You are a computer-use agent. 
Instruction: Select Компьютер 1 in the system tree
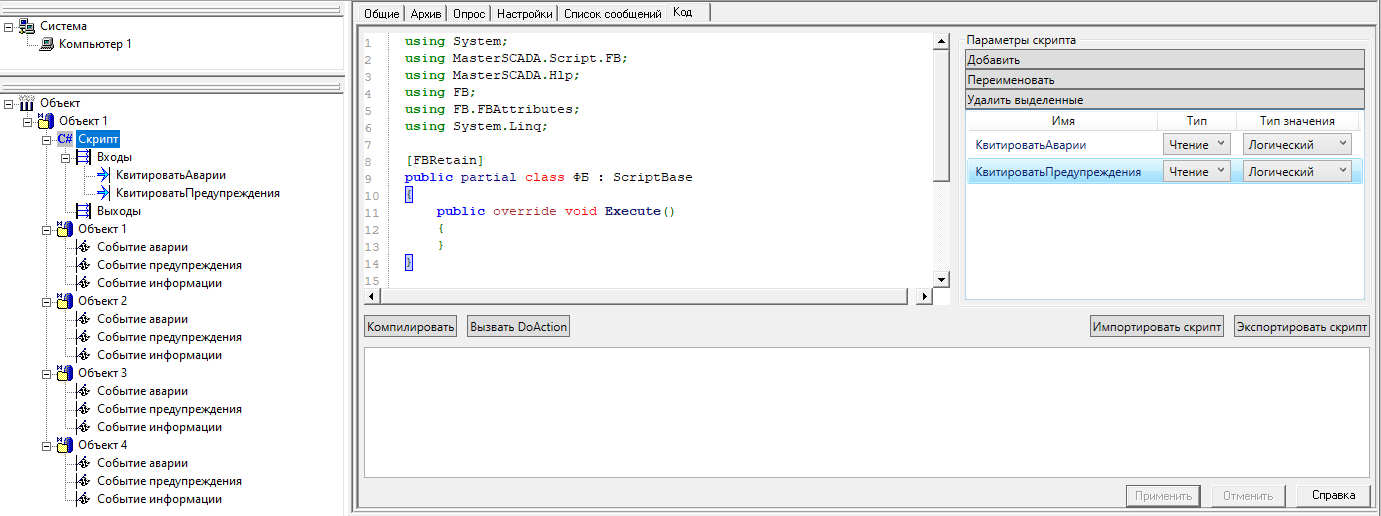(95, 44)
